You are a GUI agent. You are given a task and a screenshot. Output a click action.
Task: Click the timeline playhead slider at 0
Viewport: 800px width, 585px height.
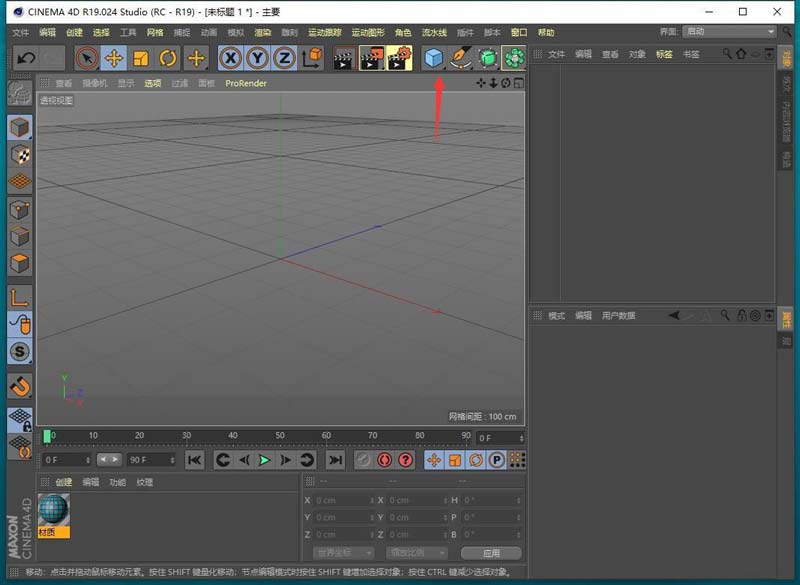coord(47,437)
